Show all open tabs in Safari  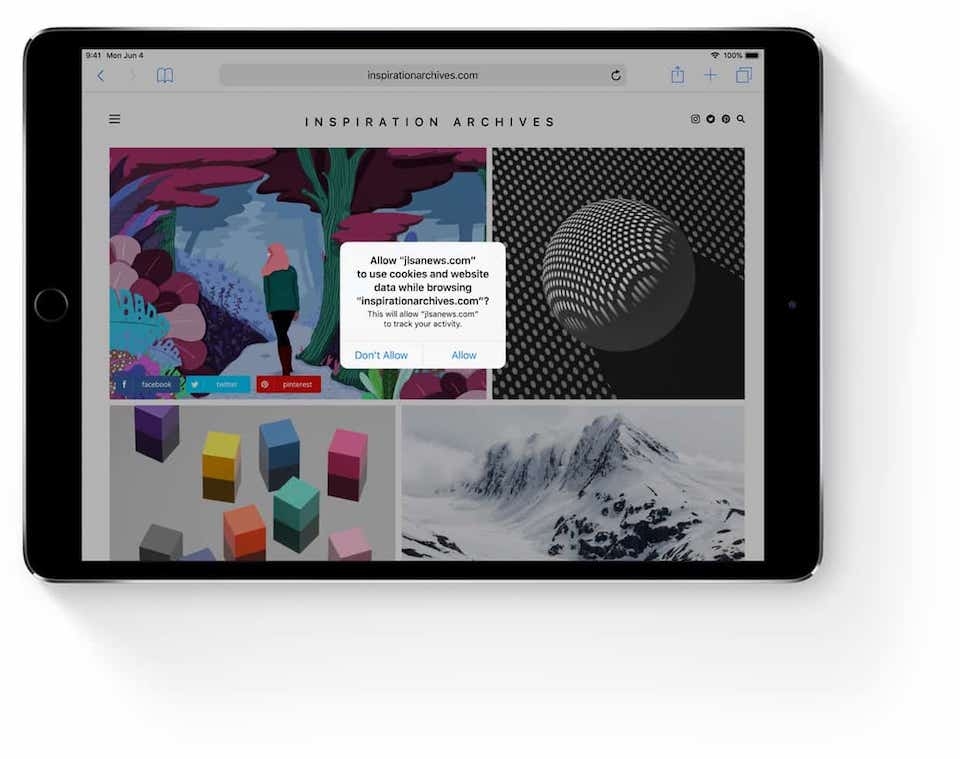[743, 74]
